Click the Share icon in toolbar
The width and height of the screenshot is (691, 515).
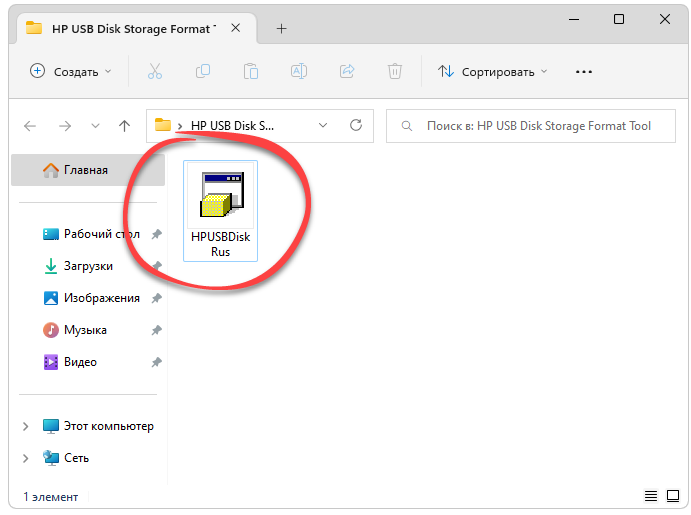click(347, 71)
